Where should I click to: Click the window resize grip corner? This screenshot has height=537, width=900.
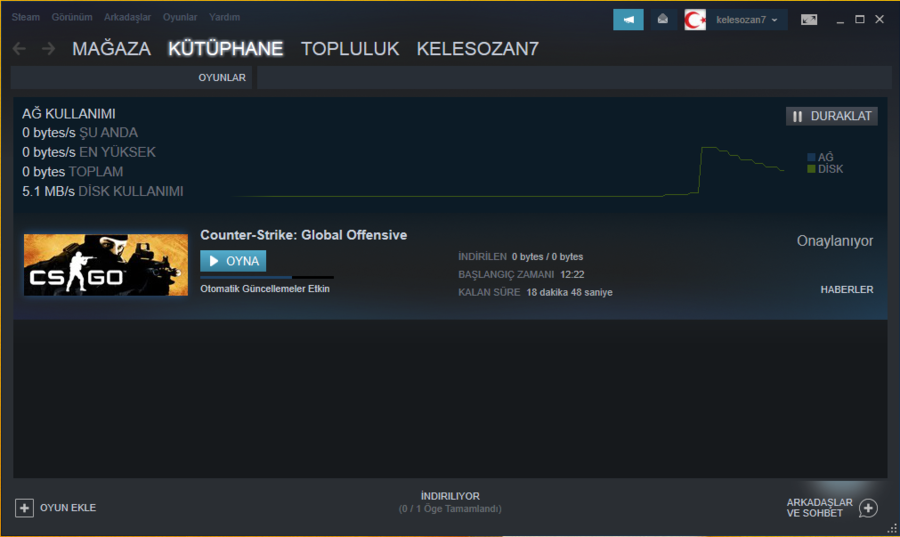pos(893,530)
